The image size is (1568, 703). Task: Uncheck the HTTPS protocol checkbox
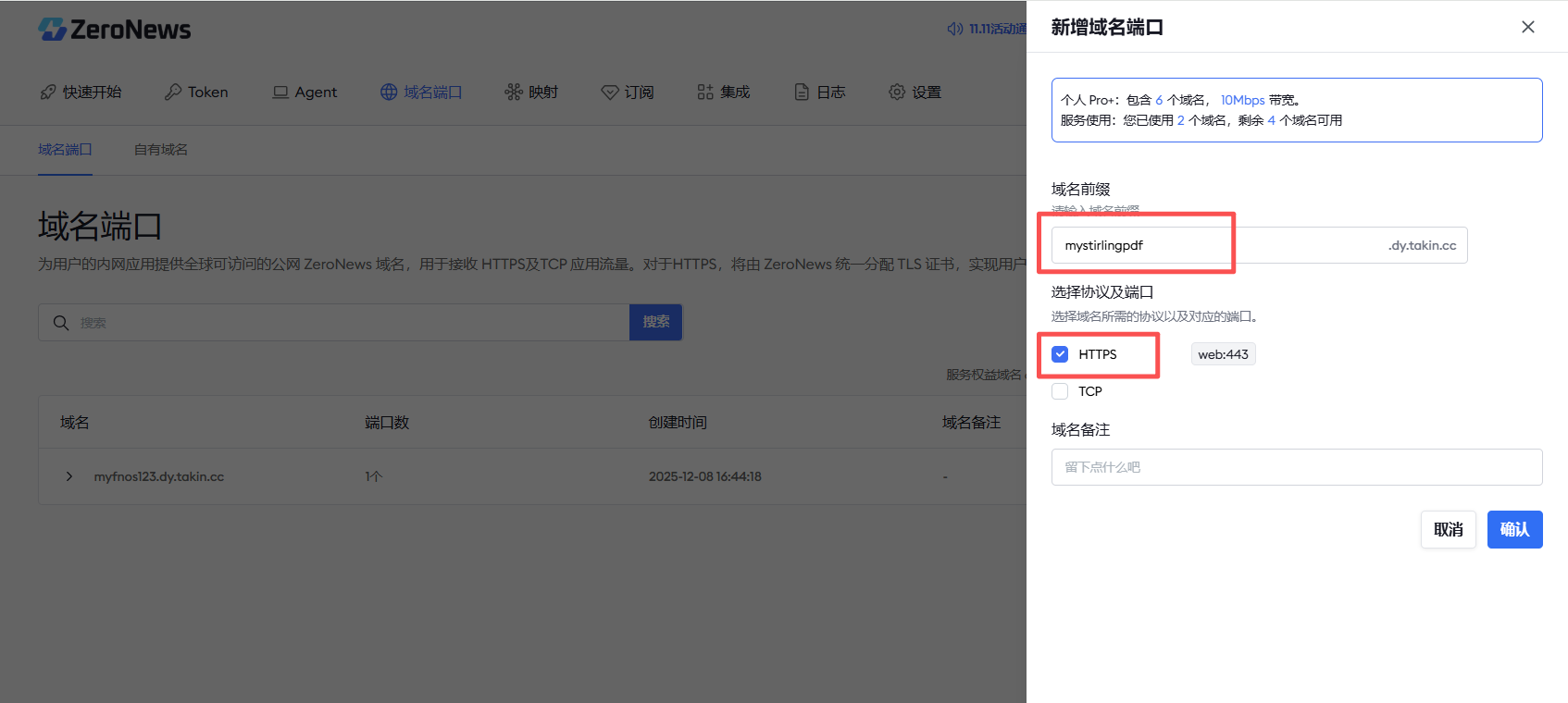[x=1061, y=354]
